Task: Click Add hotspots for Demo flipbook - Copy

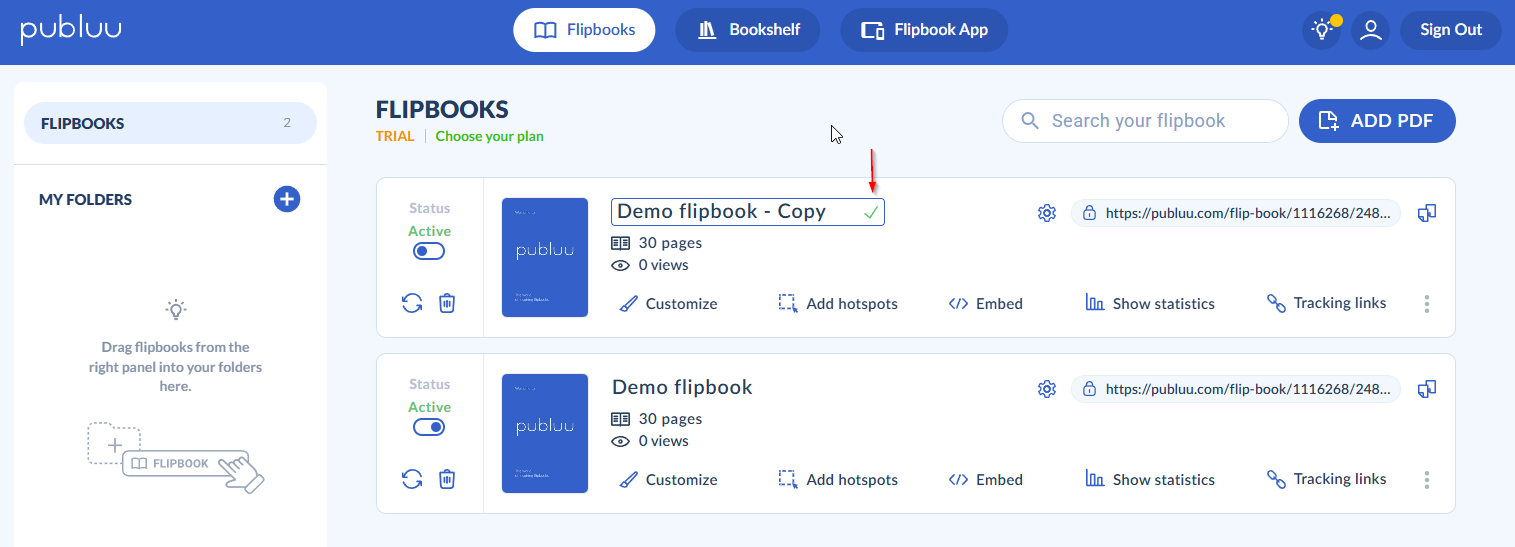Action: coord(838,303)
